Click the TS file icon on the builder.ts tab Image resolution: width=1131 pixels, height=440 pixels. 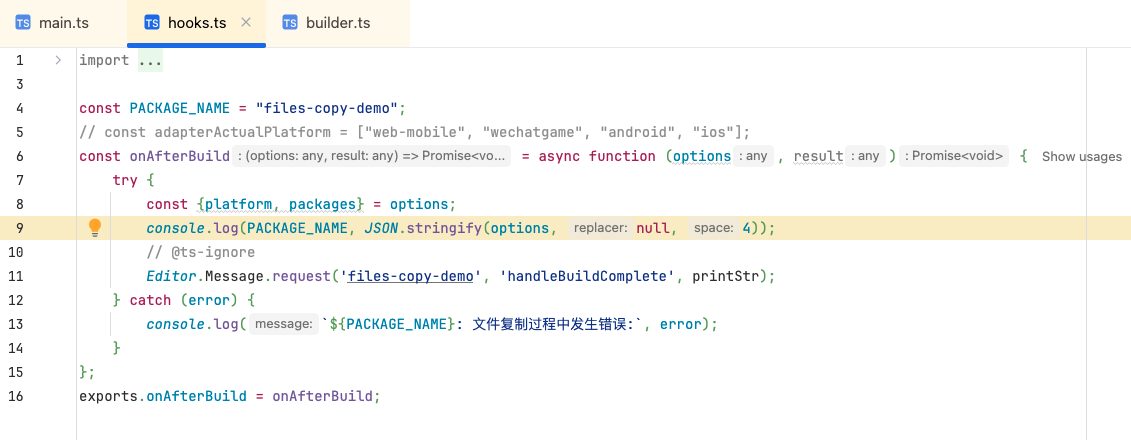click(290, 23)
